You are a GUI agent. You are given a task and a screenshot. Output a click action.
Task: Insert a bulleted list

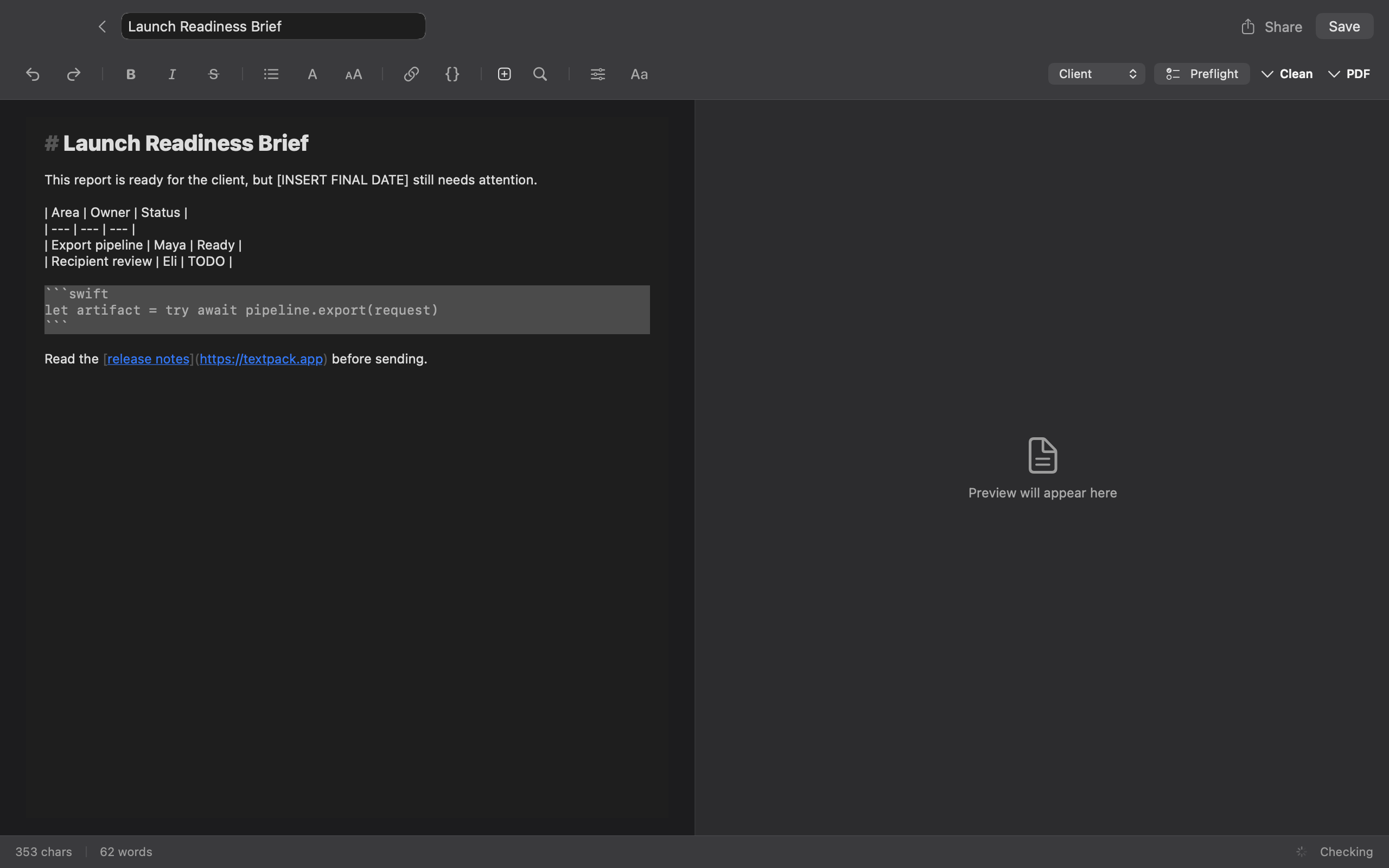click(x=271, y=74)
